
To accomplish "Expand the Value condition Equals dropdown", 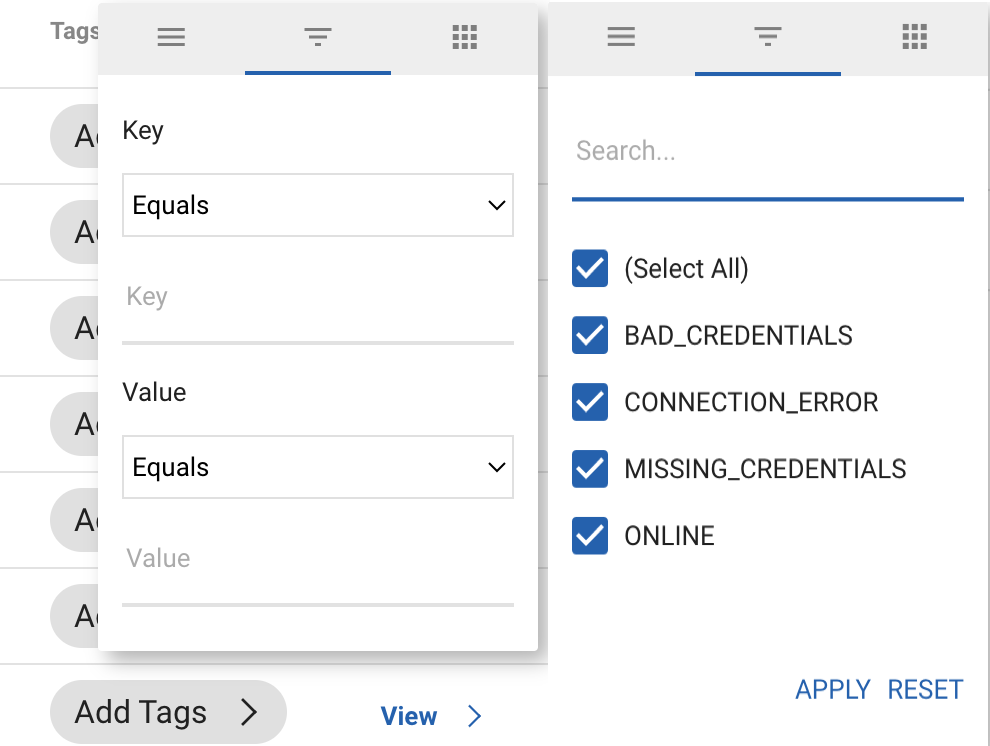I will pyautogui.click(x=318, y=467).
